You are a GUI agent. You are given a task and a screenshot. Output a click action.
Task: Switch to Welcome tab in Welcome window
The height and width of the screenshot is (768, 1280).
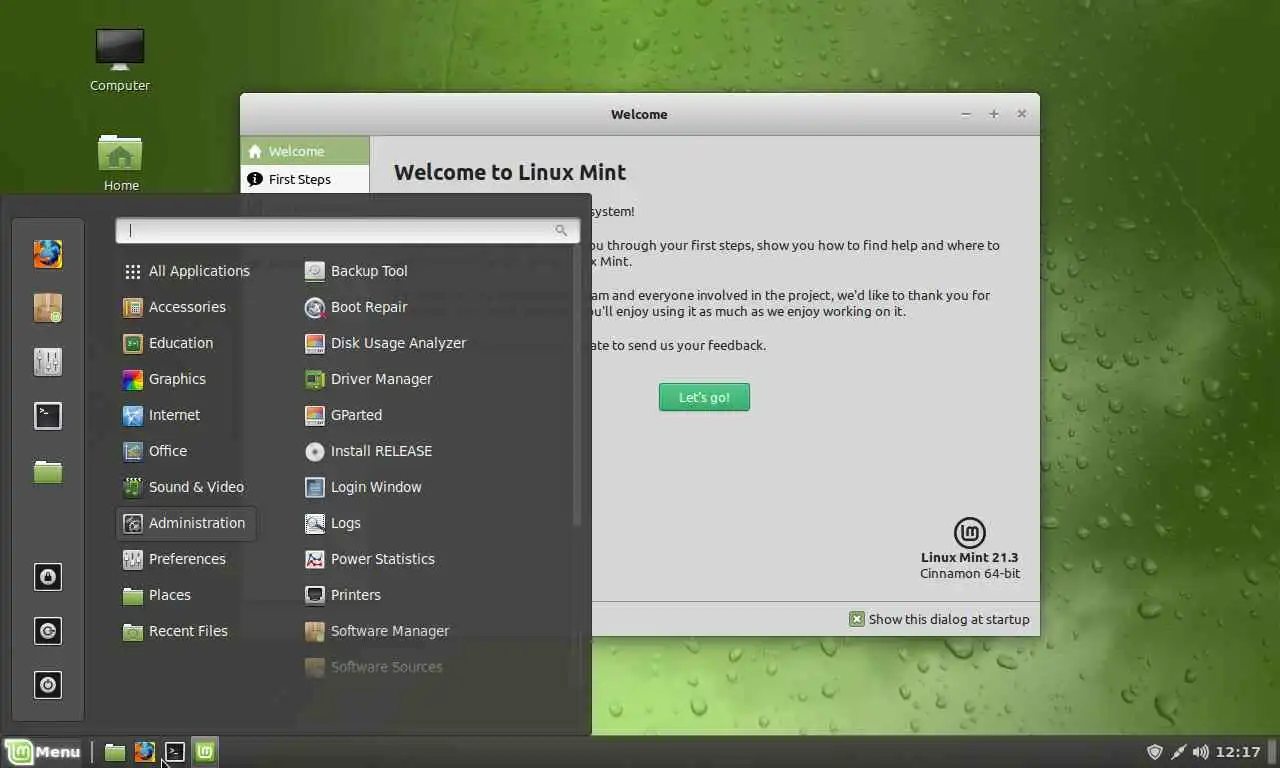point(305,151)
